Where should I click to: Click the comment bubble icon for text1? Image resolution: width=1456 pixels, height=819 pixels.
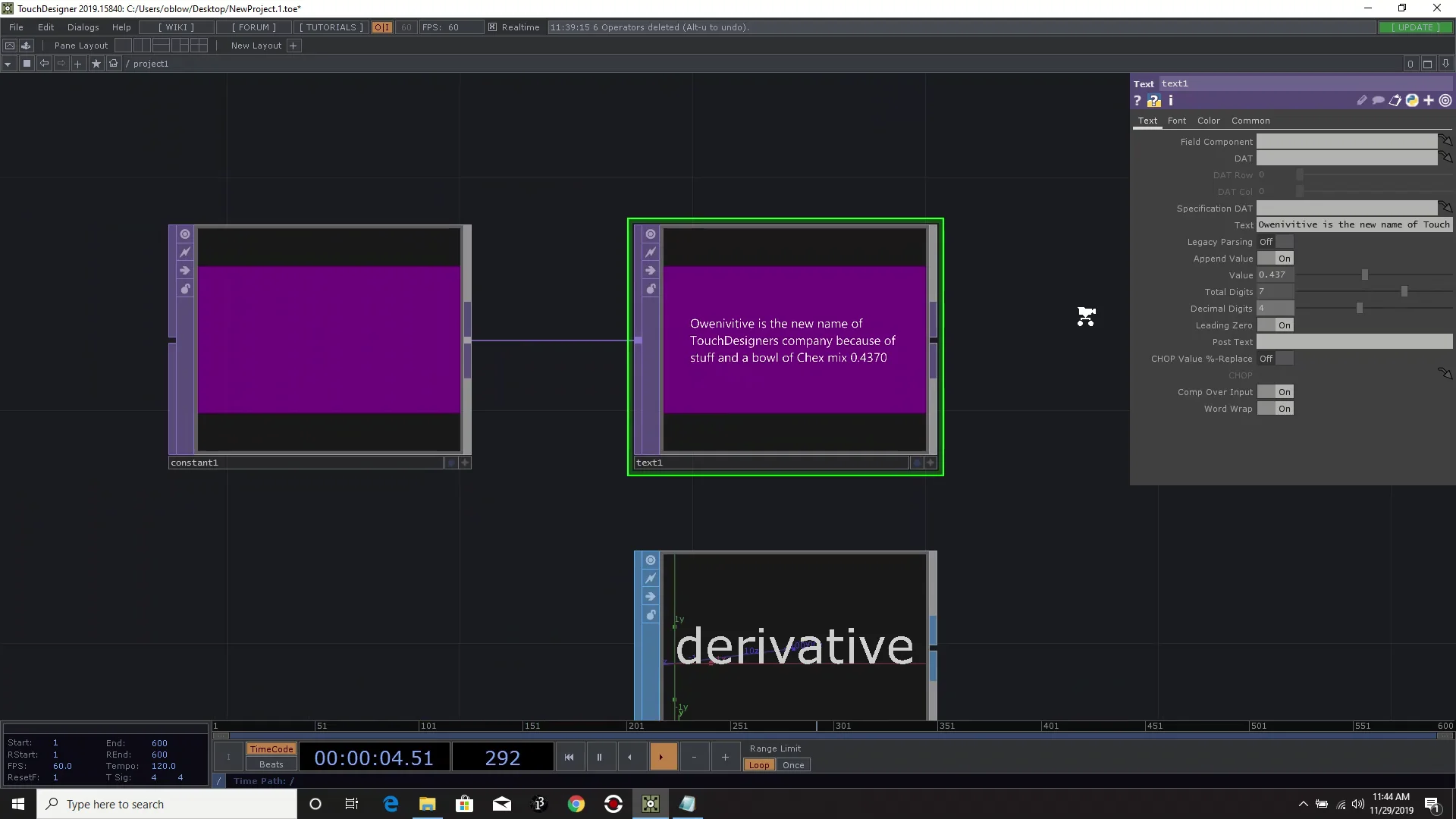(1378, 100)
